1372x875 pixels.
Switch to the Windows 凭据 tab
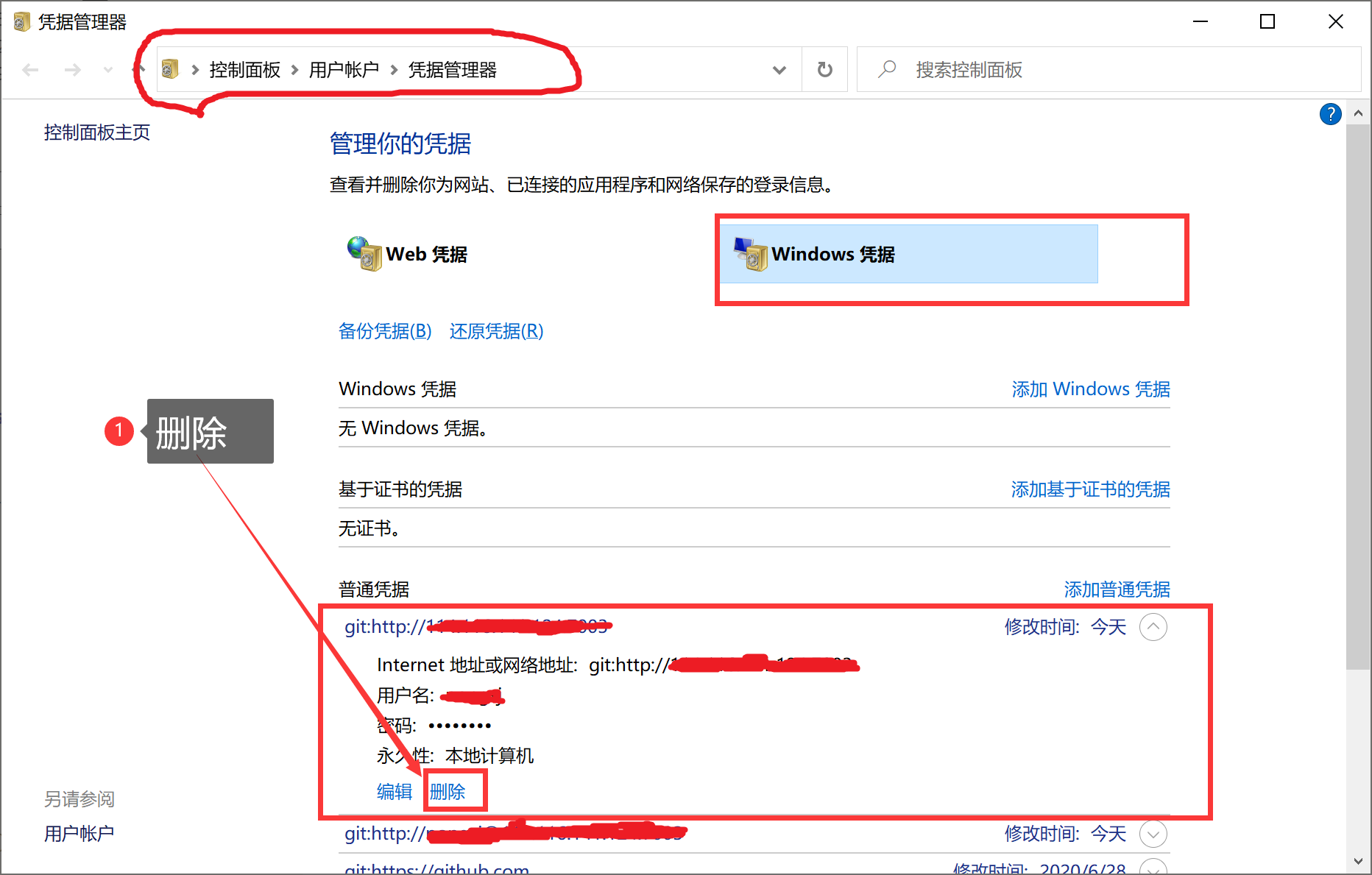908,254
